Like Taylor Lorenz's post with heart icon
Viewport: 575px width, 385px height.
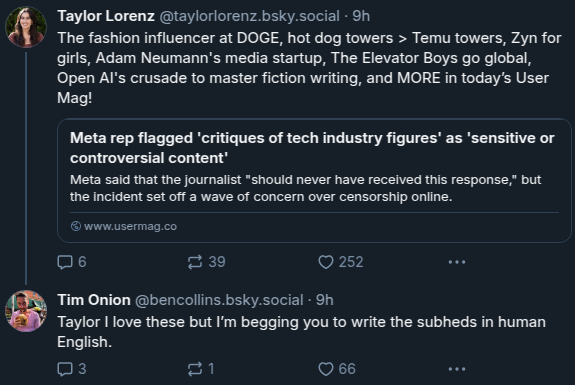(340, 262)
